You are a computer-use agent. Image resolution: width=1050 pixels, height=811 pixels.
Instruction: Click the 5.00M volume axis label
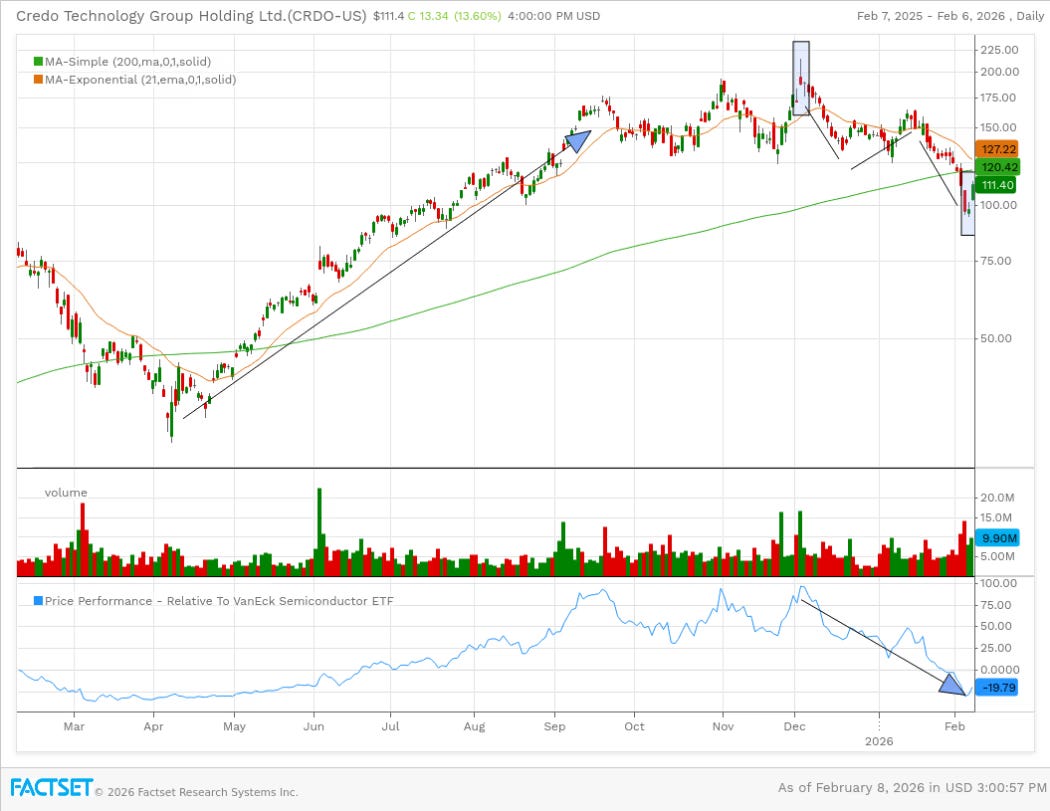point(997,556)
